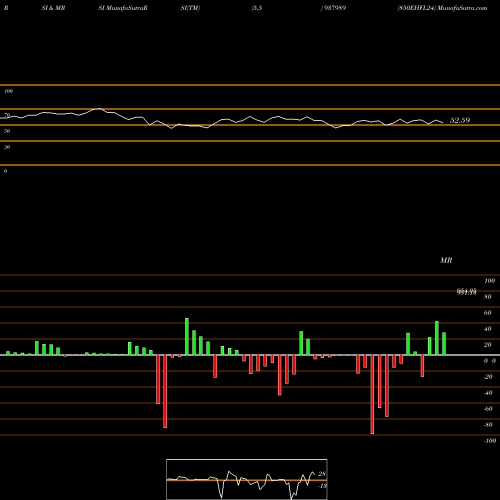Click the 30 level label on RSI axis
Image resolution: width=500 pixels, height=500 pixels.
click(x=7, y=147)
